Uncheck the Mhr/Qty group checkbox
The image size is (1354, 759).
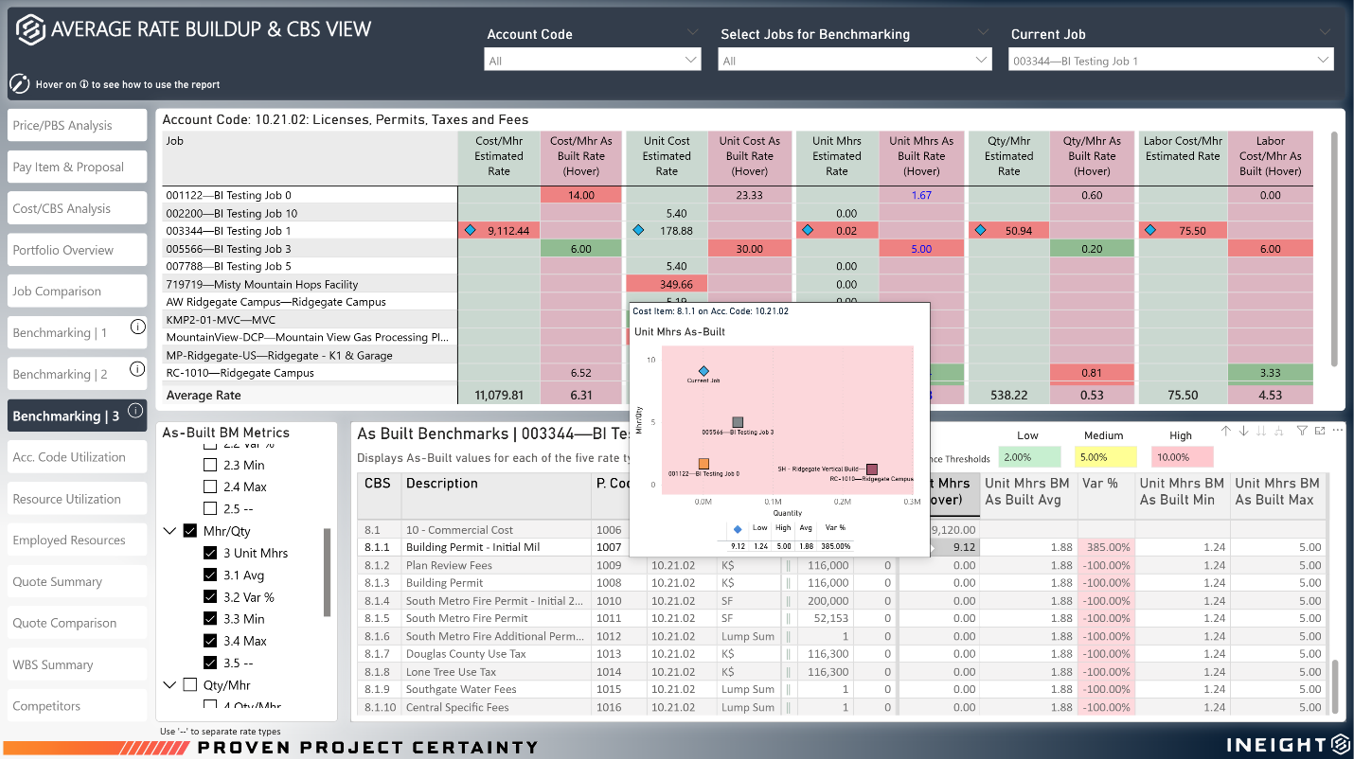click(x=190, y=531)
